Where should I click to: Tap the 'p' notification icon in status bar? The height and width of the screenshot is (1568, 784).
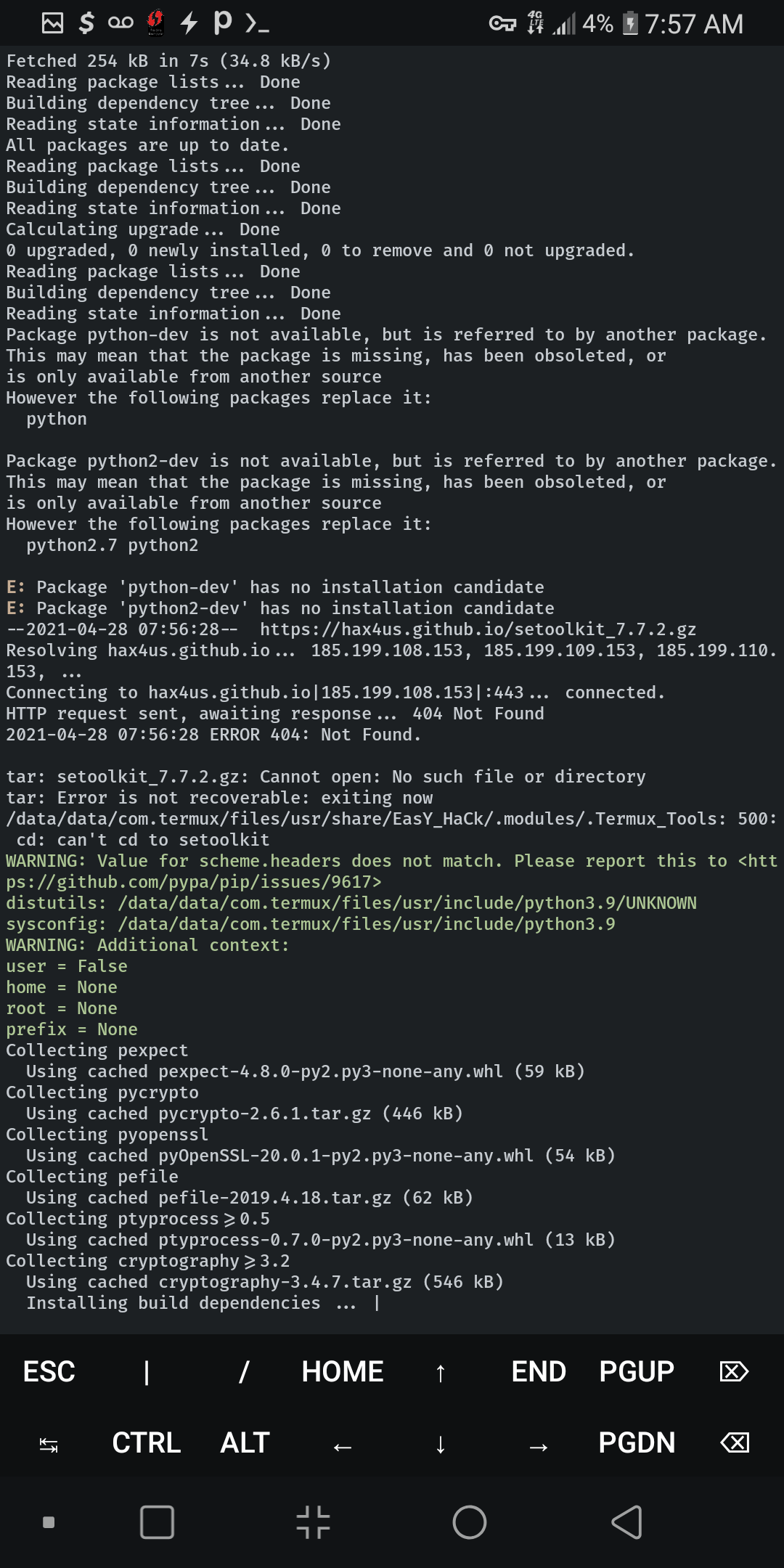point(221,24)
